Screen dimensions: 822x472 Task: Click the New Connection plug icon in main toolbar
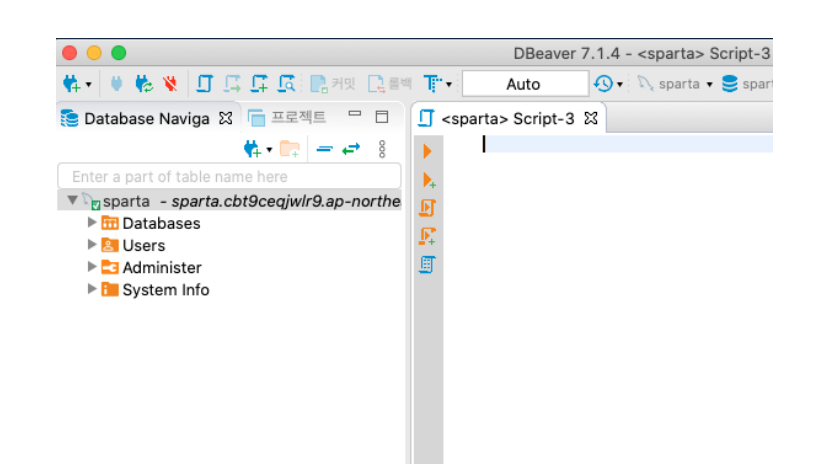coord(71,83)
